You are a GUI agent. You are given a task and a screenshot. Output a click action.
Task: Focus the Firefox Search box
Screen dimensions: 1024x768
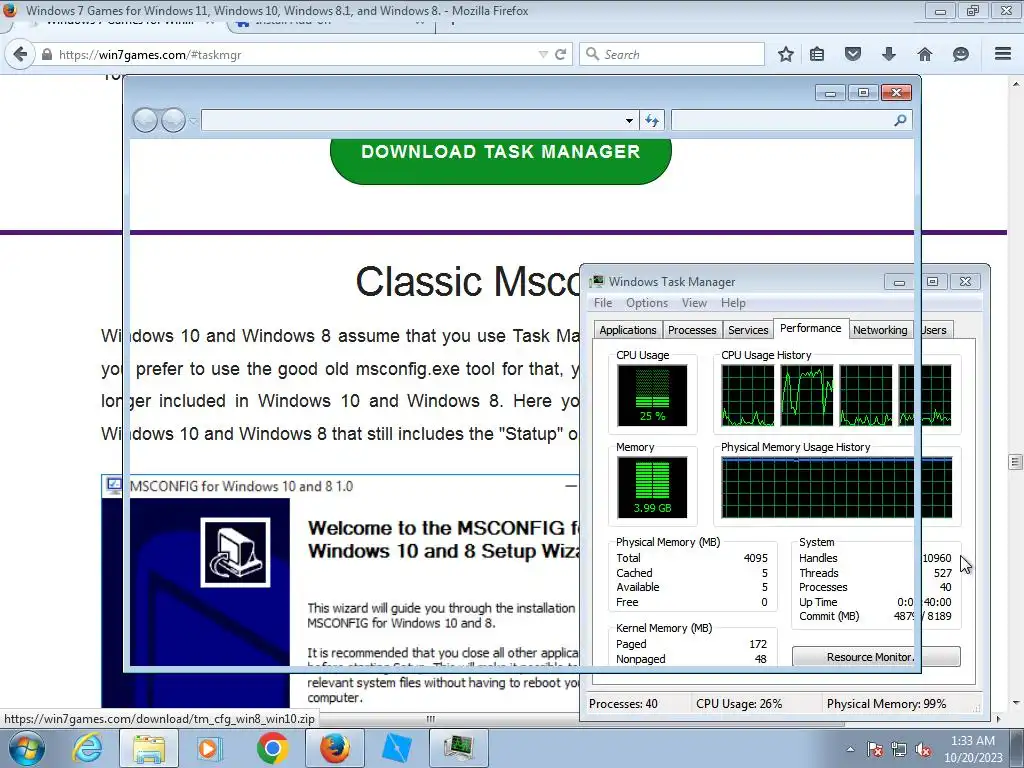[672, 54]
